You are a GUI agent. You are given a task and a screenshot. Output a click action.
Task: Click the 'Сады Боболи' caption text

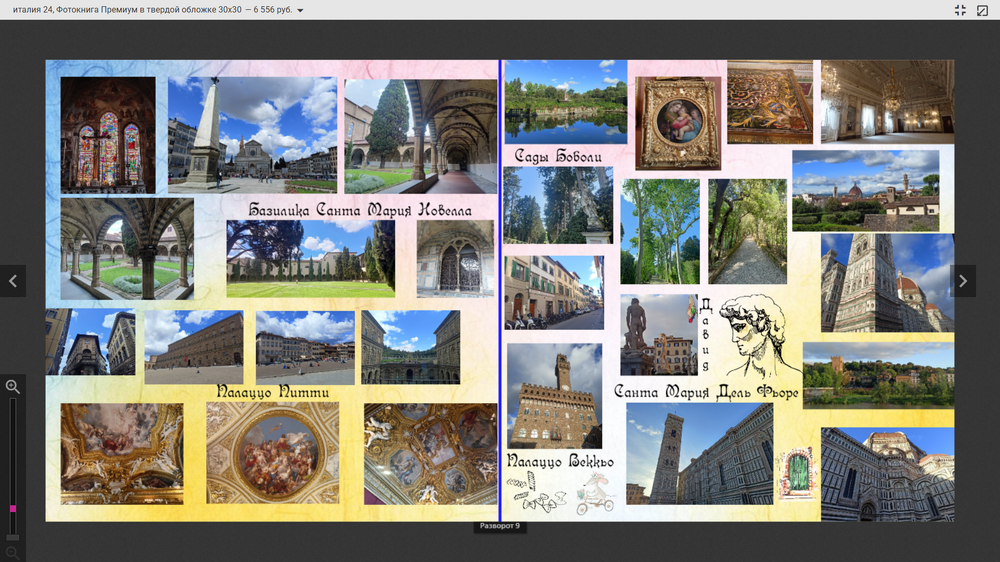[x=558, y=157]
